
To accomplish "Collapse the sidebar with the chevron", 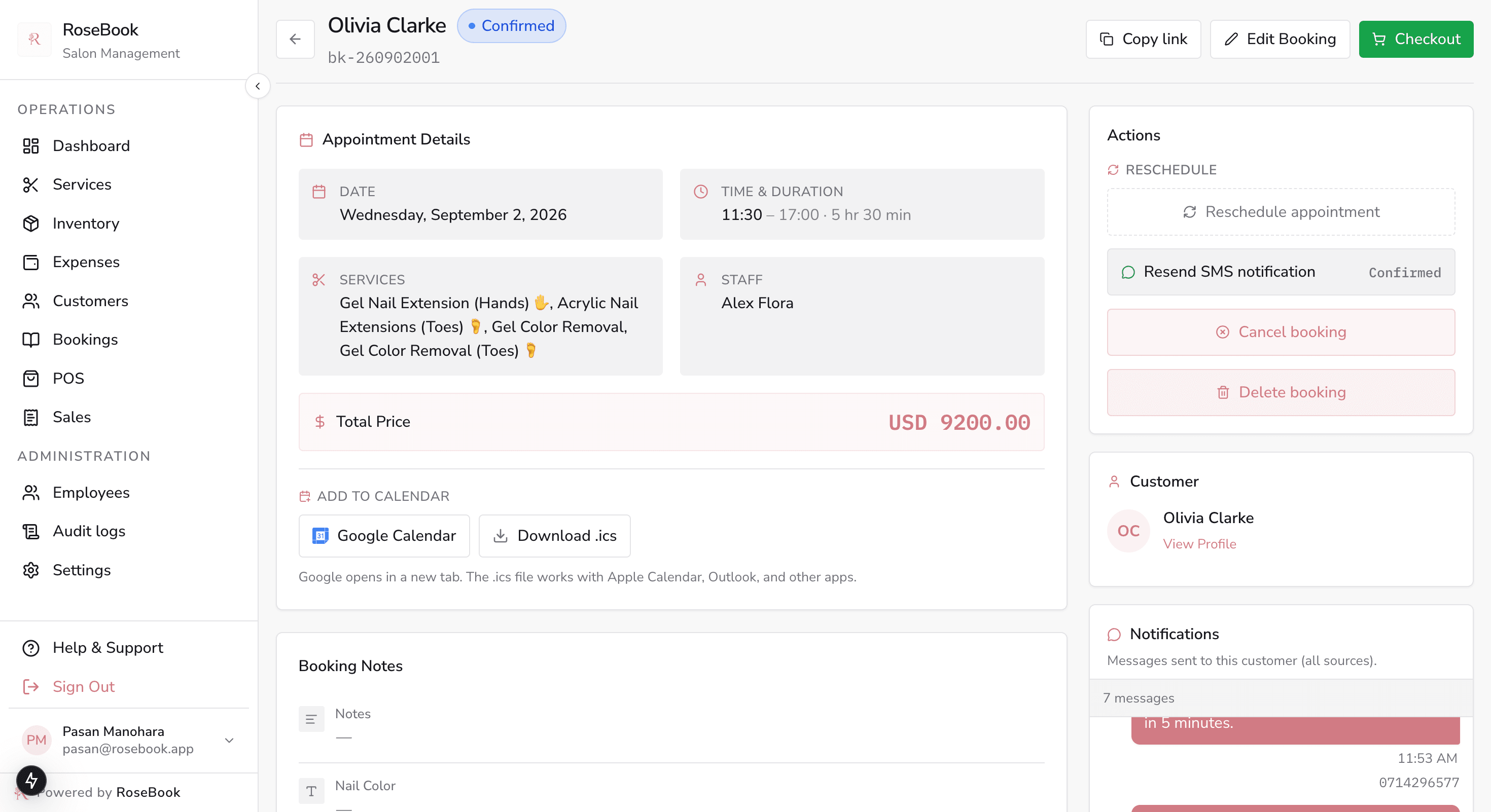I will 258,86.
